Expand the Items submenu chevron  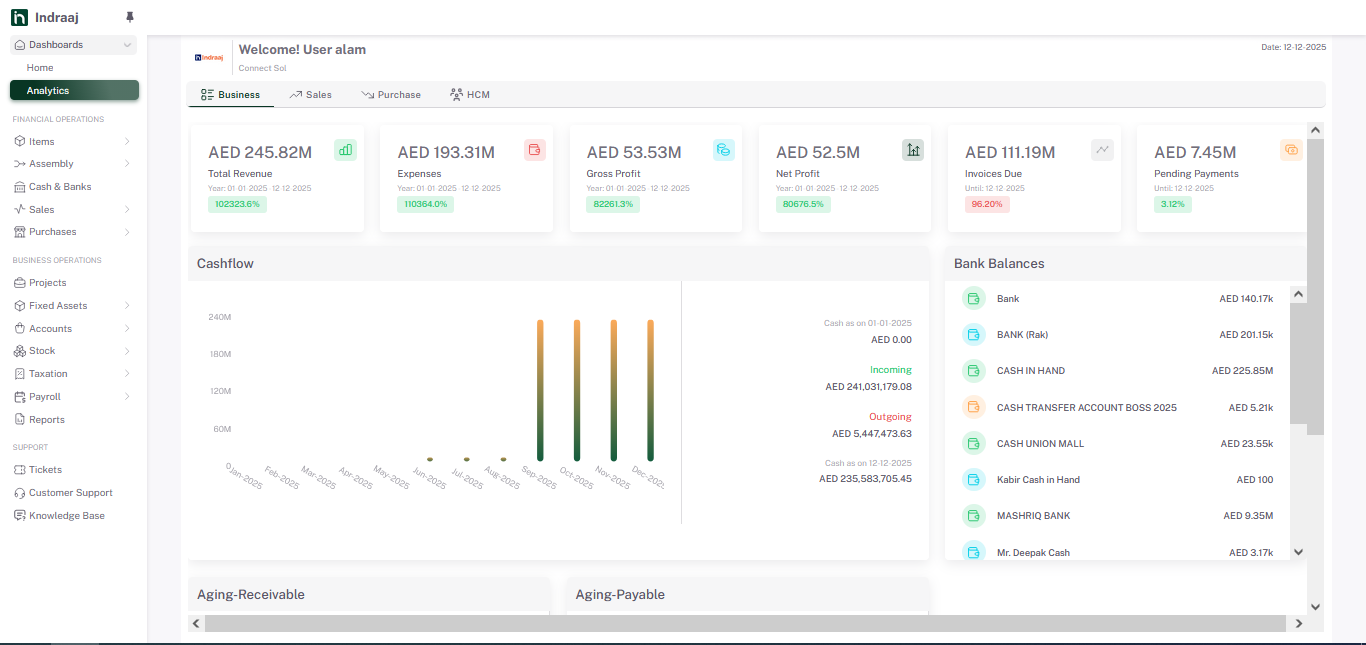[x=127, y=142]
